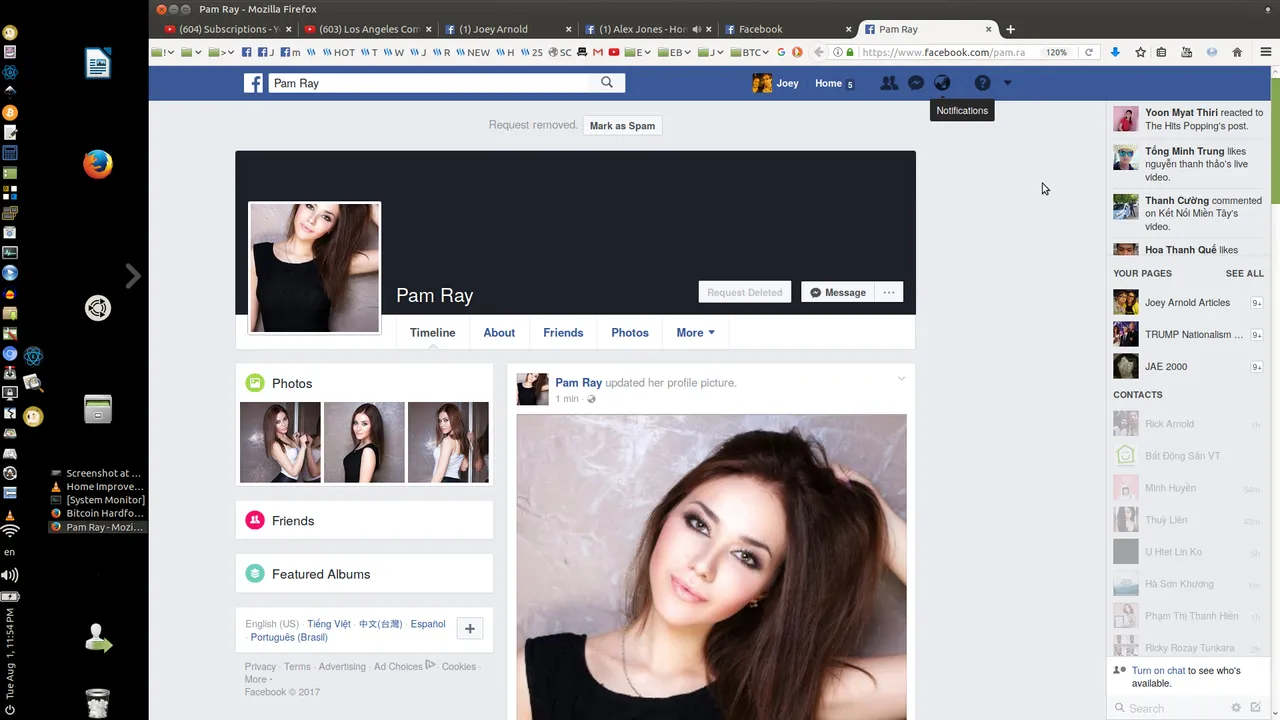Click the Gmail bookmark icon in toolbar
1280x720 pixels.
(x=598, y=52)
